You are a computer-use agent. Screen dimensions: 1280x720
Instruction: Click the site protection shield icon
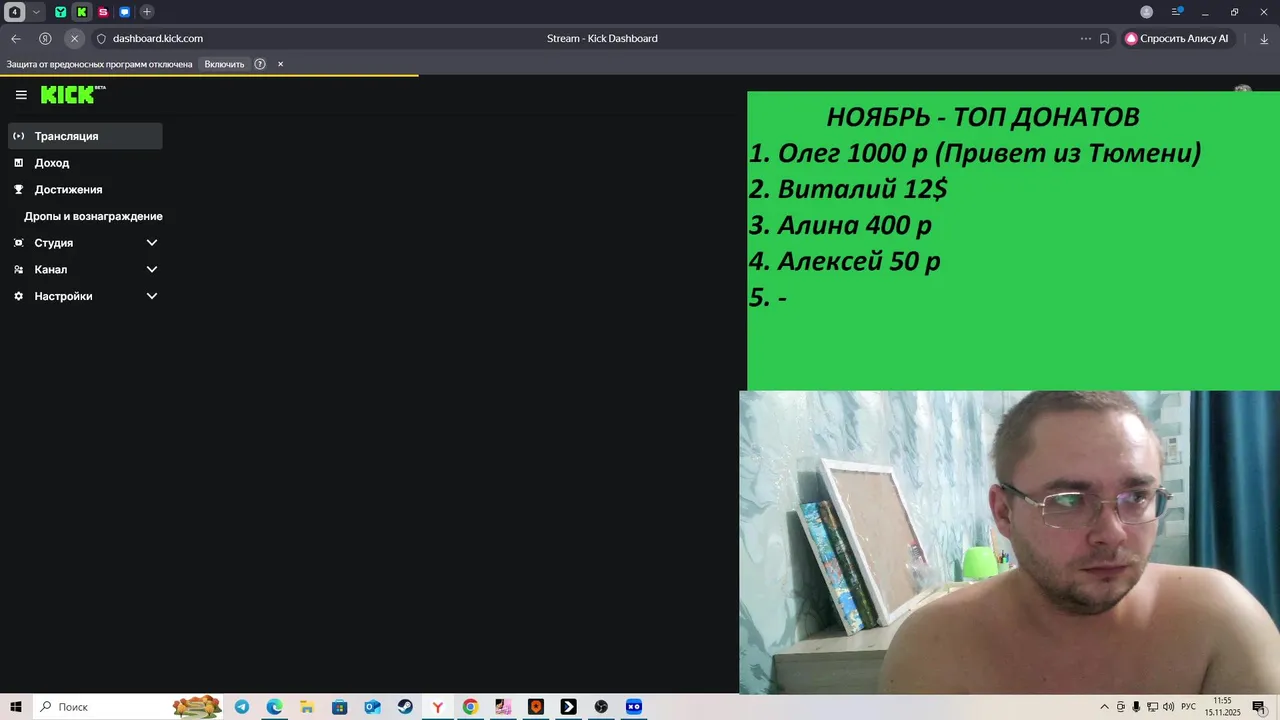(101, 39)
